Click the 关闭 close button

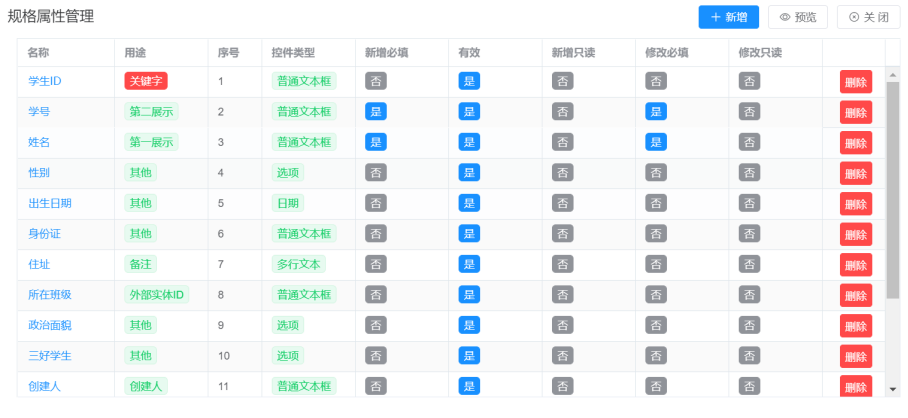click(869, 17)
